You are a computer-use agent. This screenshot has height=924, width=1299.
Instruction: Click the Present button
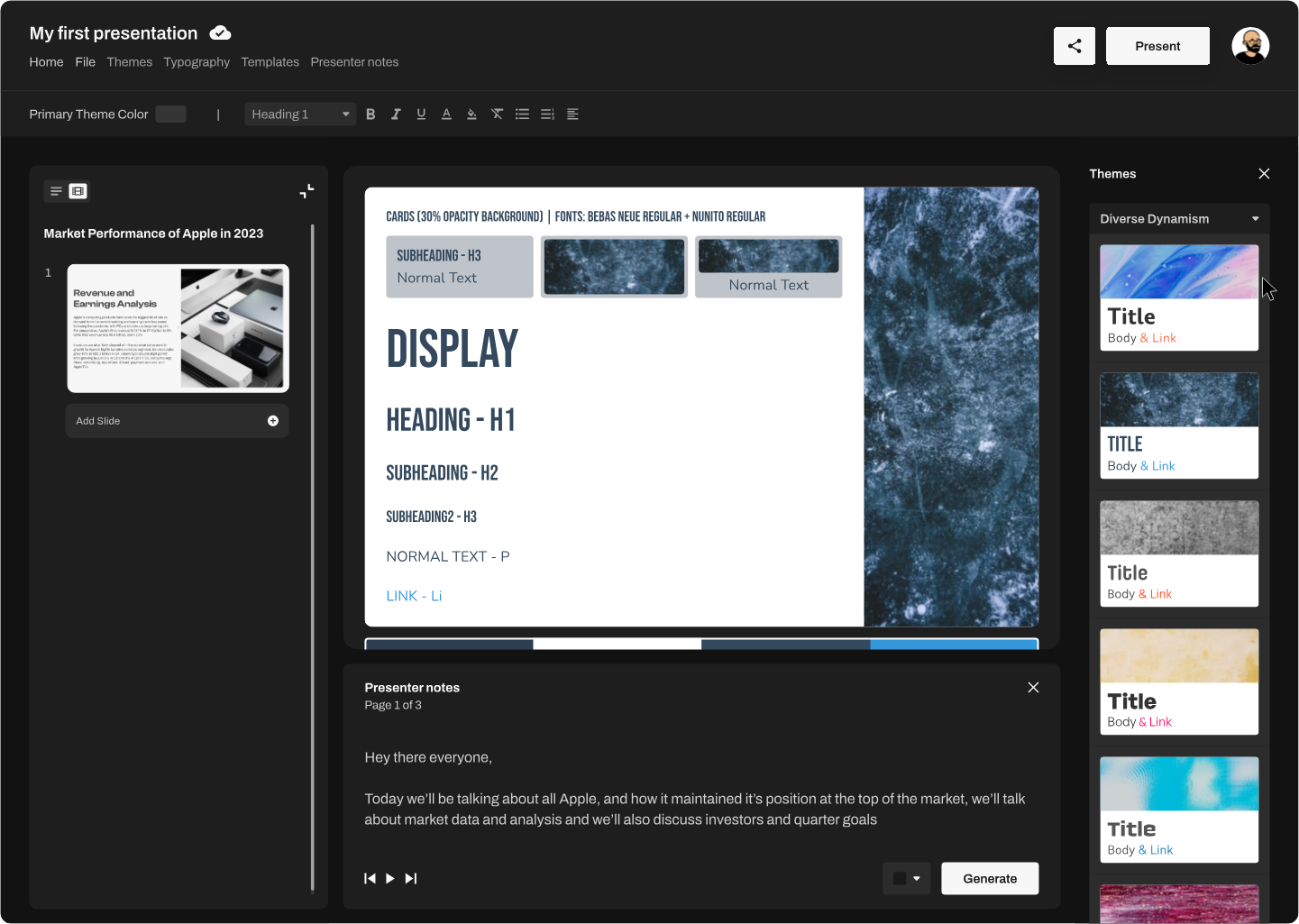(1157, 46)
